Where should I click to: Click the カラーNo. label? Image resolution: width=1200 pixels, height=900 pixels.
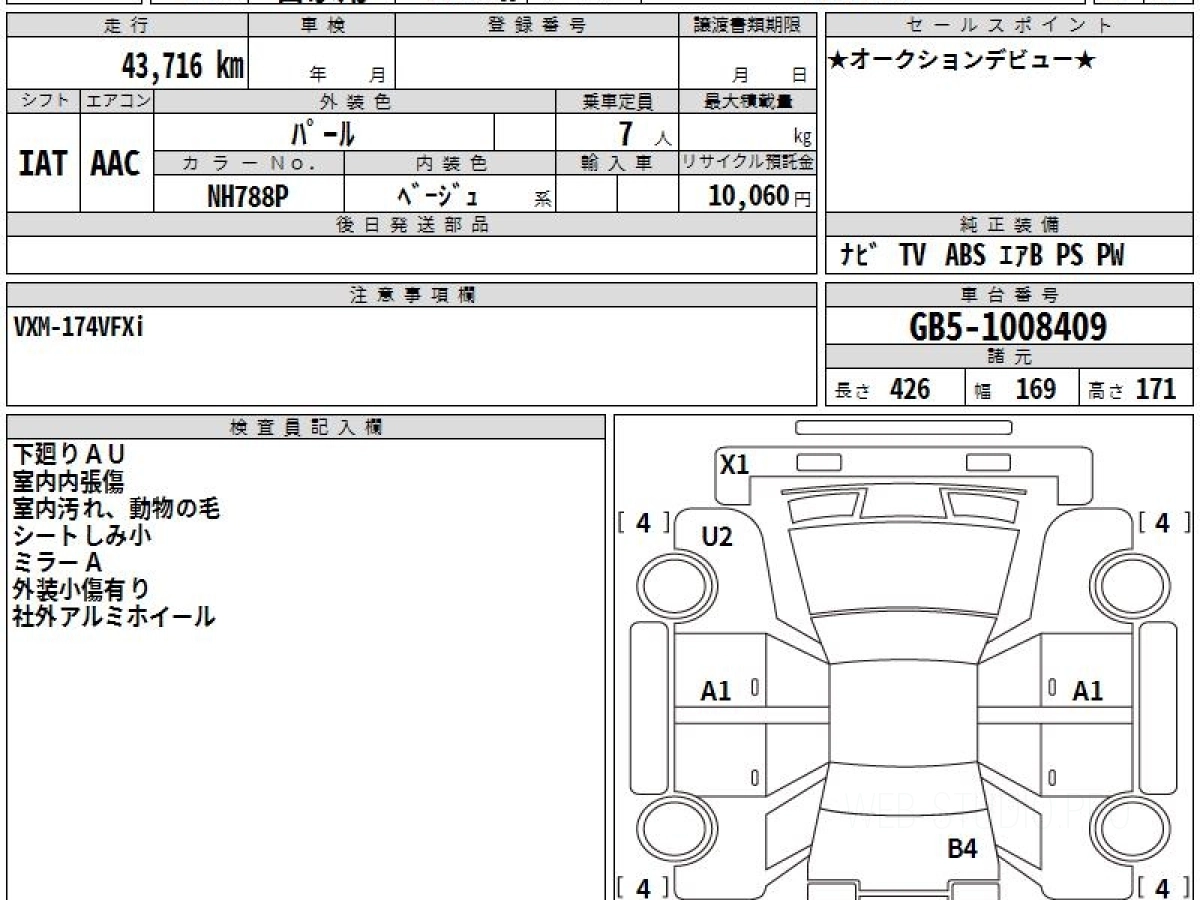[x=249, y=163]
